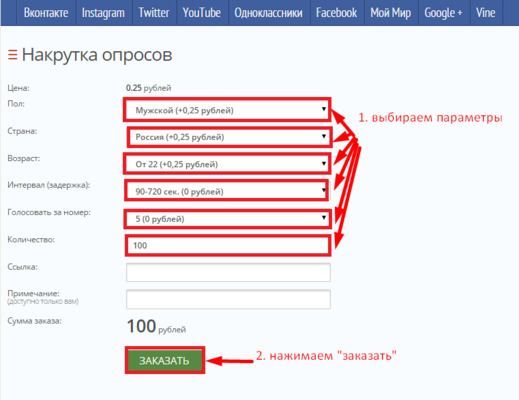
Task: Click the green ЗАКАЗАТЬ button
Action: 165,360
